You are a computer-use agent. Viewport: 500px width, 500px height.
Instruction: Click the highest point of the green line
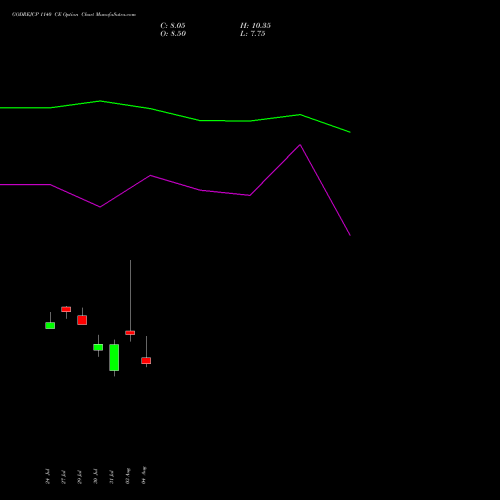pos(100,101)
